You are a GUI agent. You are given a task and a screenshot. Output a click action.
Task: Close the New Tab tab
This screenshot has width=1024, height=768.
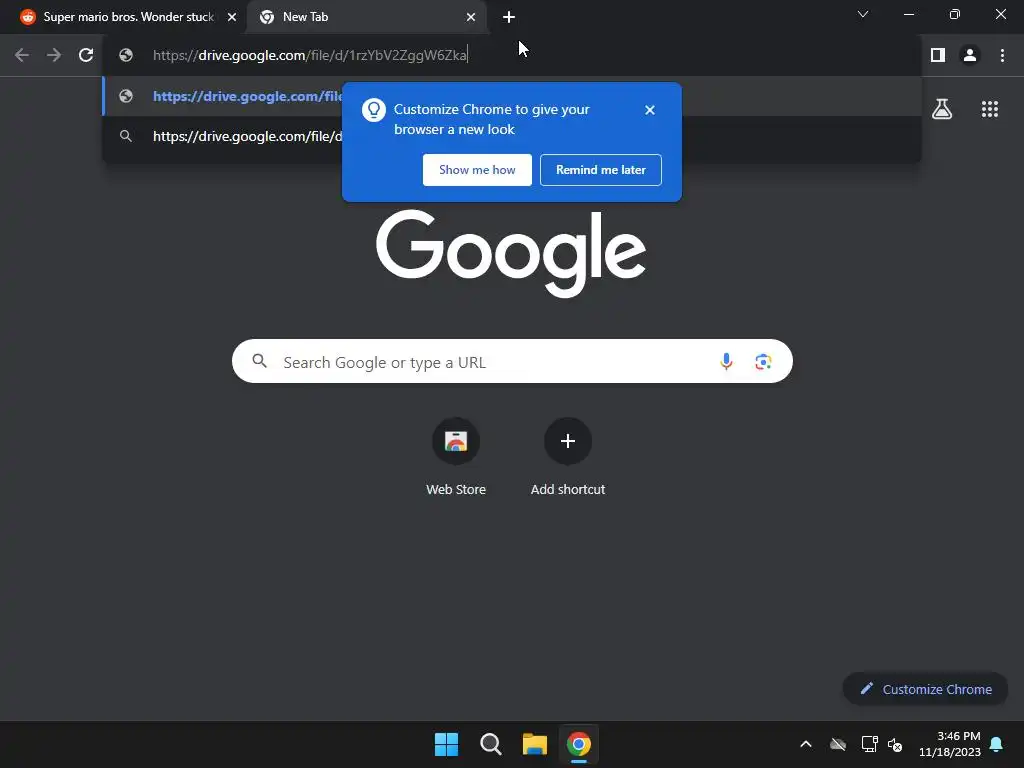tap(471, 17)
